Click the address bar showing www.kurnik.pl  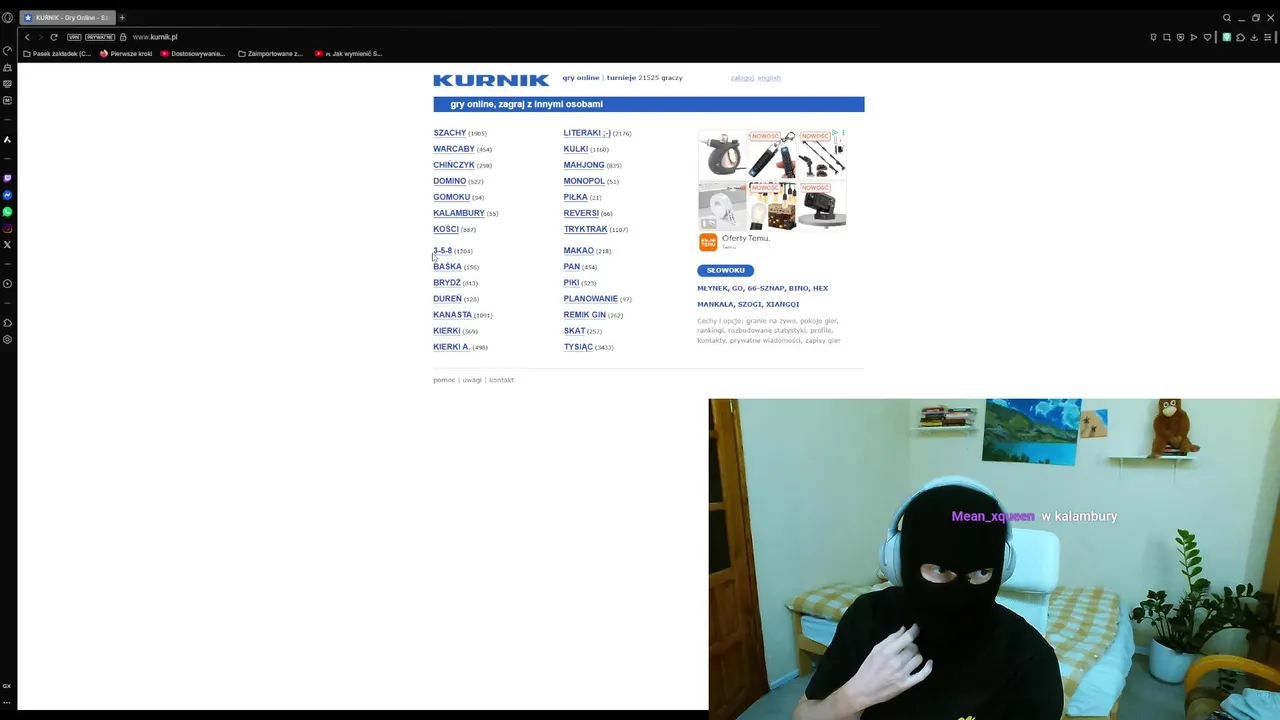click(x=155, y=37)
